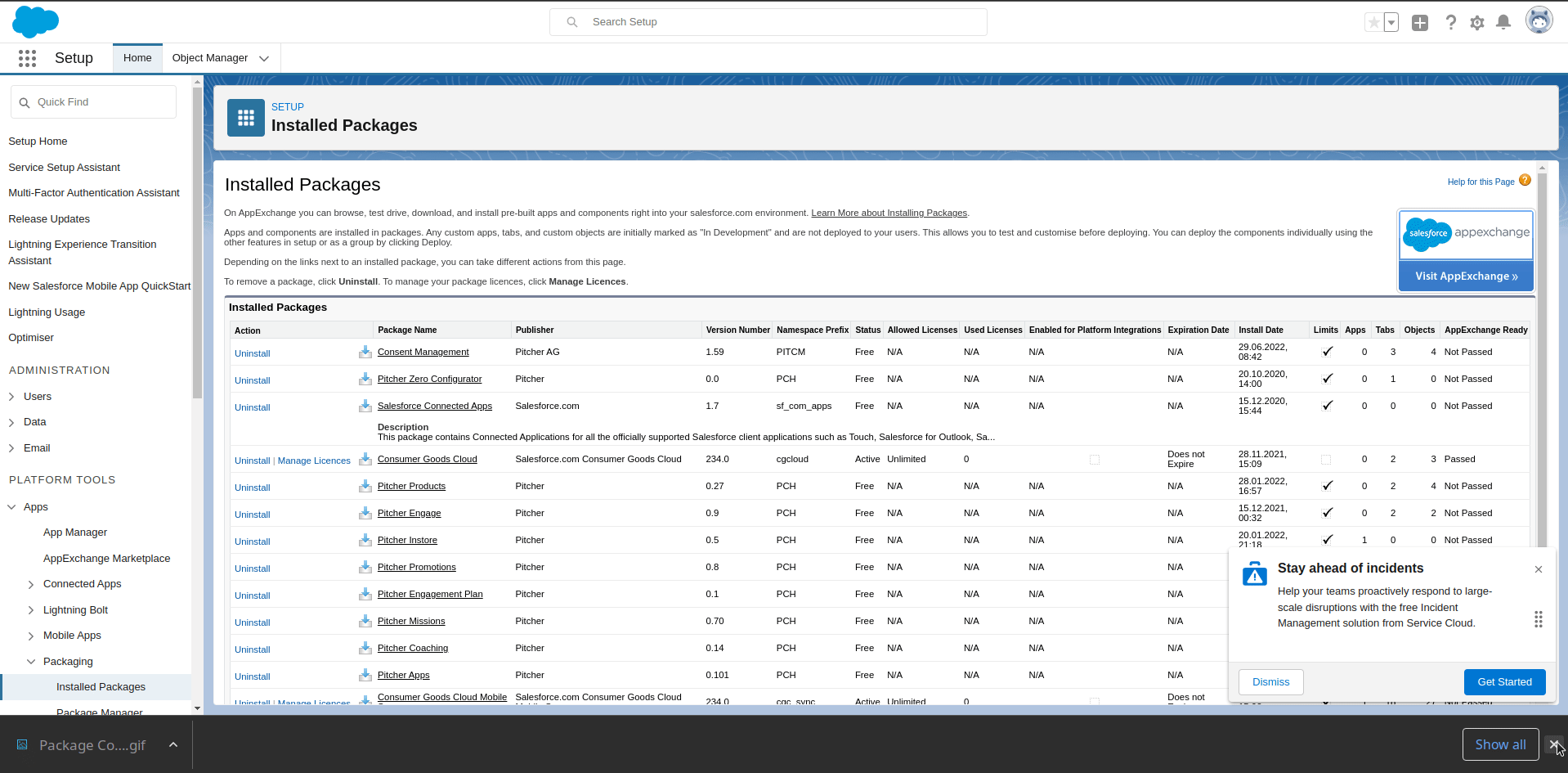The height and width of the screenshot is (773, 1568).
Task: Switch to the Home tab
Action: [x=137, y=58]
